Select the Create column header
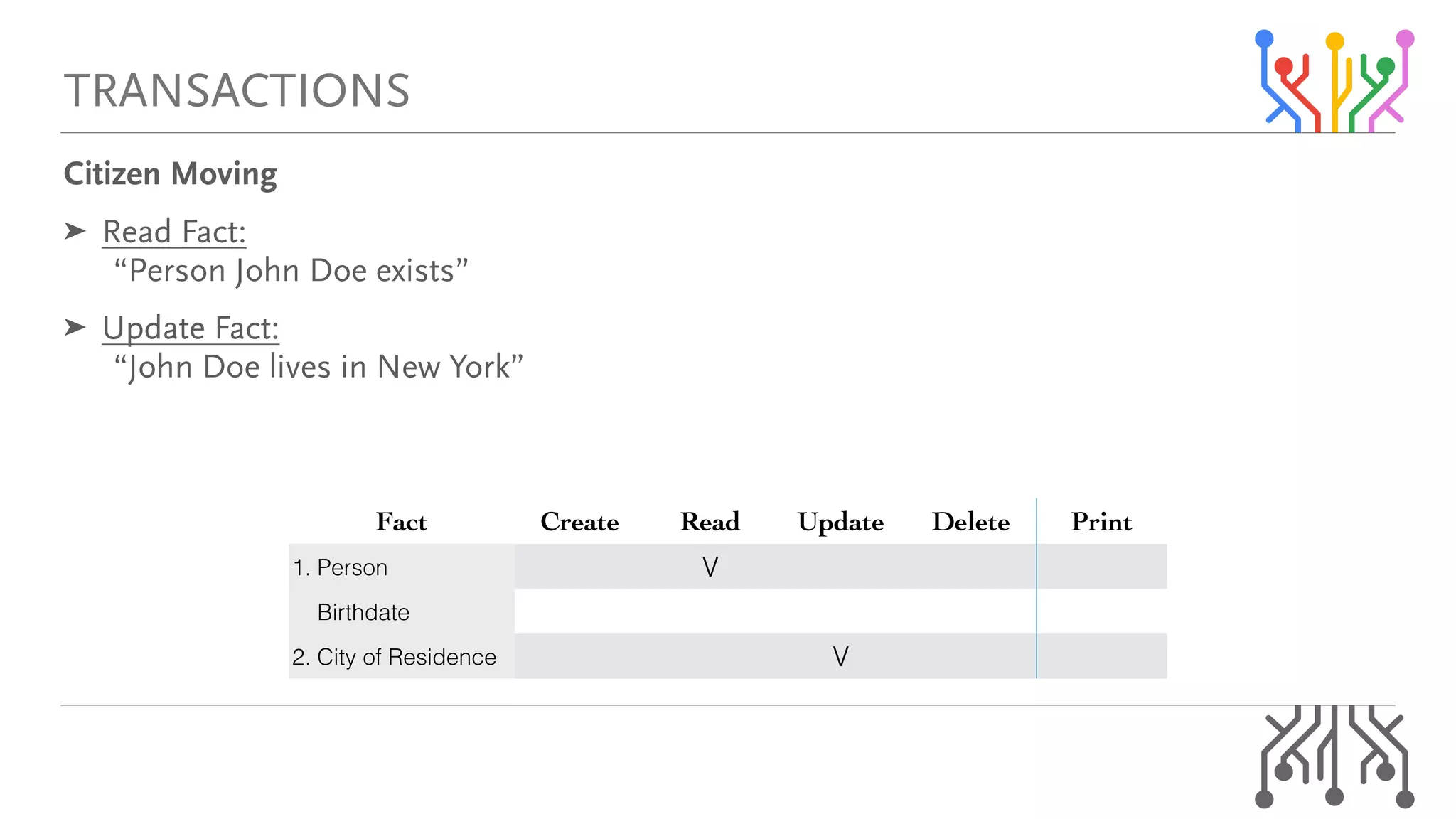 [579, 522]
